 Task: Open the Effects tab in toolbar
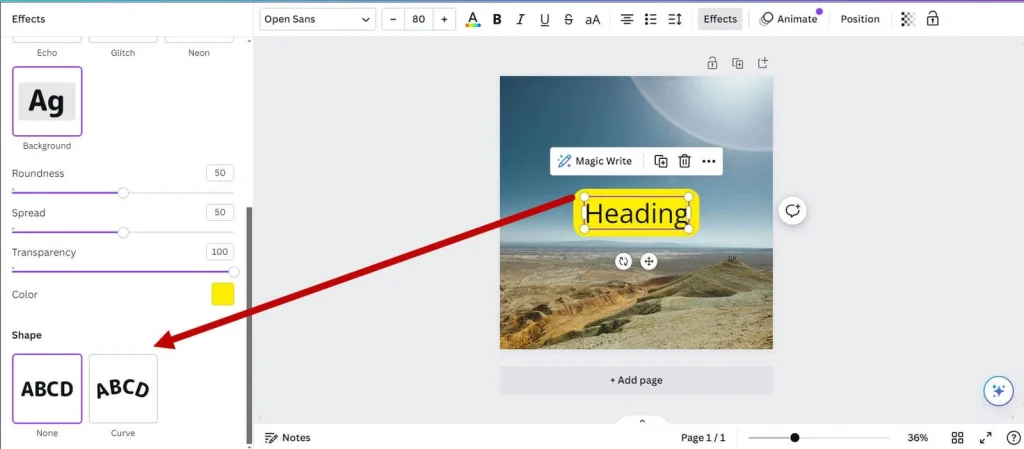720,19
